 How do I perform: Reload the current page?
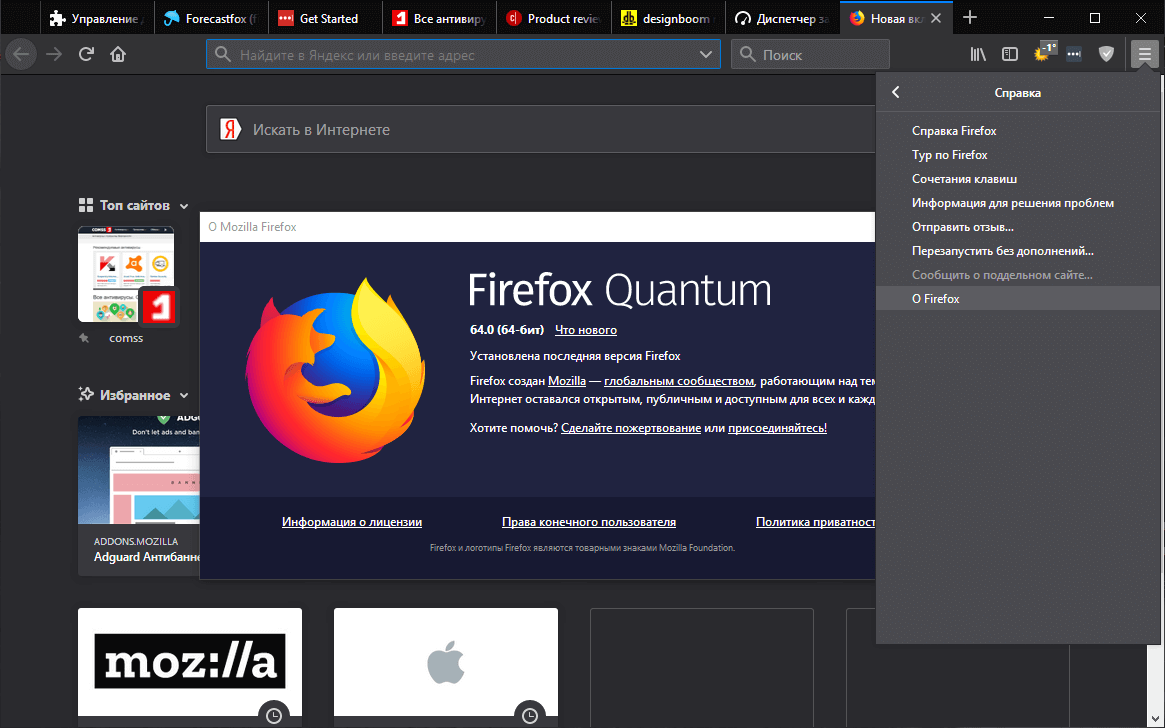[86, 54]
